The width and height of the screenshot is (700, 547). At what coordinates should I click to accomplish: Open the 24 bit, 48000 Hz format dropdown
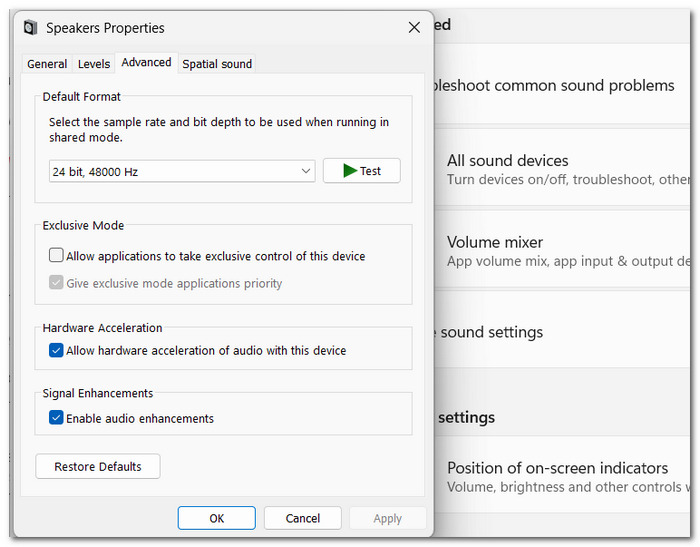pyautogui.click(x=182, y=171)
